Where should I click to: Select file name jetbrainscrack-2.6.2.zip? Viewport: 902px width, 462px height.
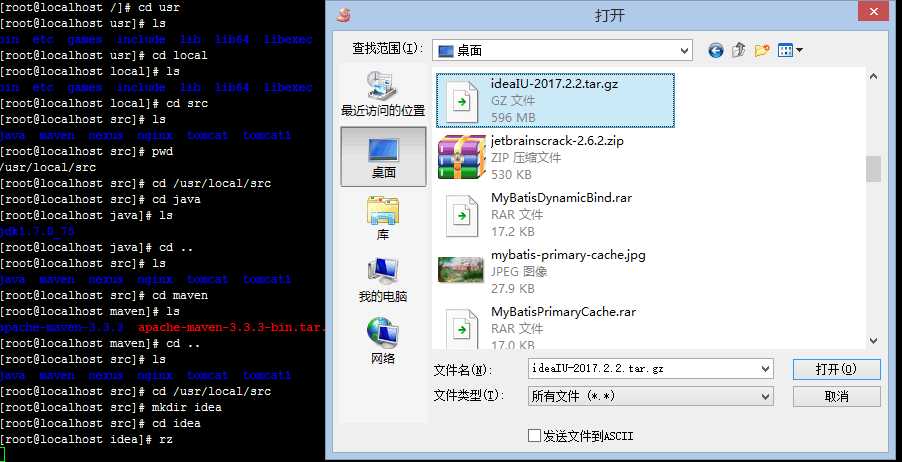click(x=557, y=140)
